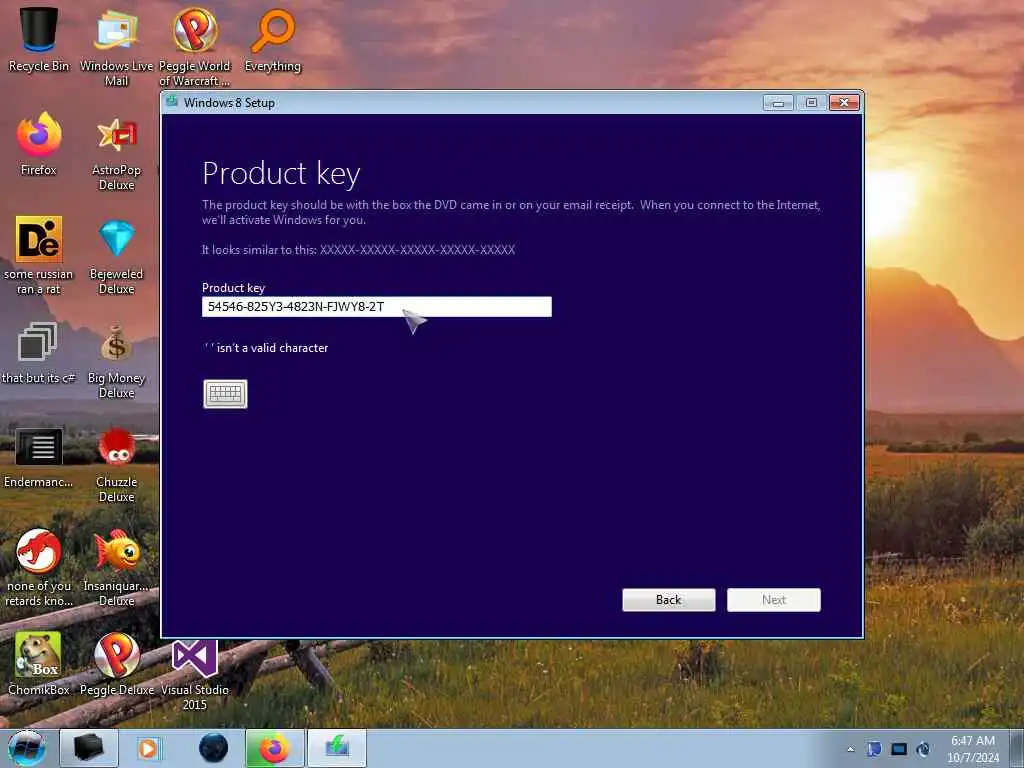Open the on-screen keyboard icon

225,394
